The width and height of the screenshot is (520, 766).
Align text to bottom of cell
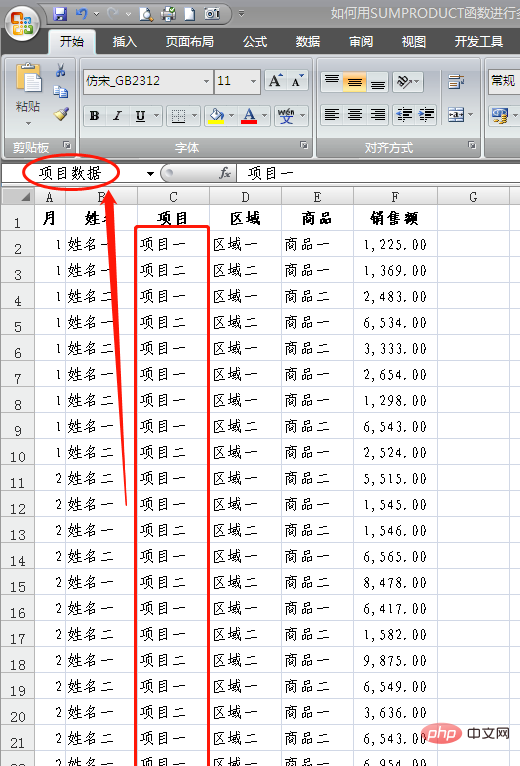(x=377, y=82)
